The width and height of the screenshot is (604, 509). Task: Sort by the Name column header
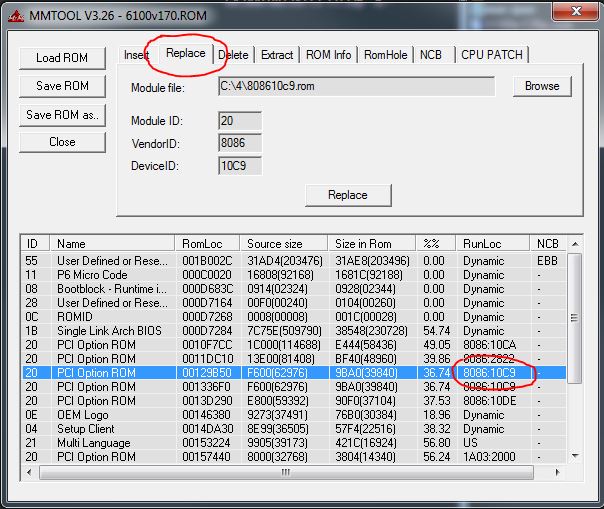(x=112, y=244)
